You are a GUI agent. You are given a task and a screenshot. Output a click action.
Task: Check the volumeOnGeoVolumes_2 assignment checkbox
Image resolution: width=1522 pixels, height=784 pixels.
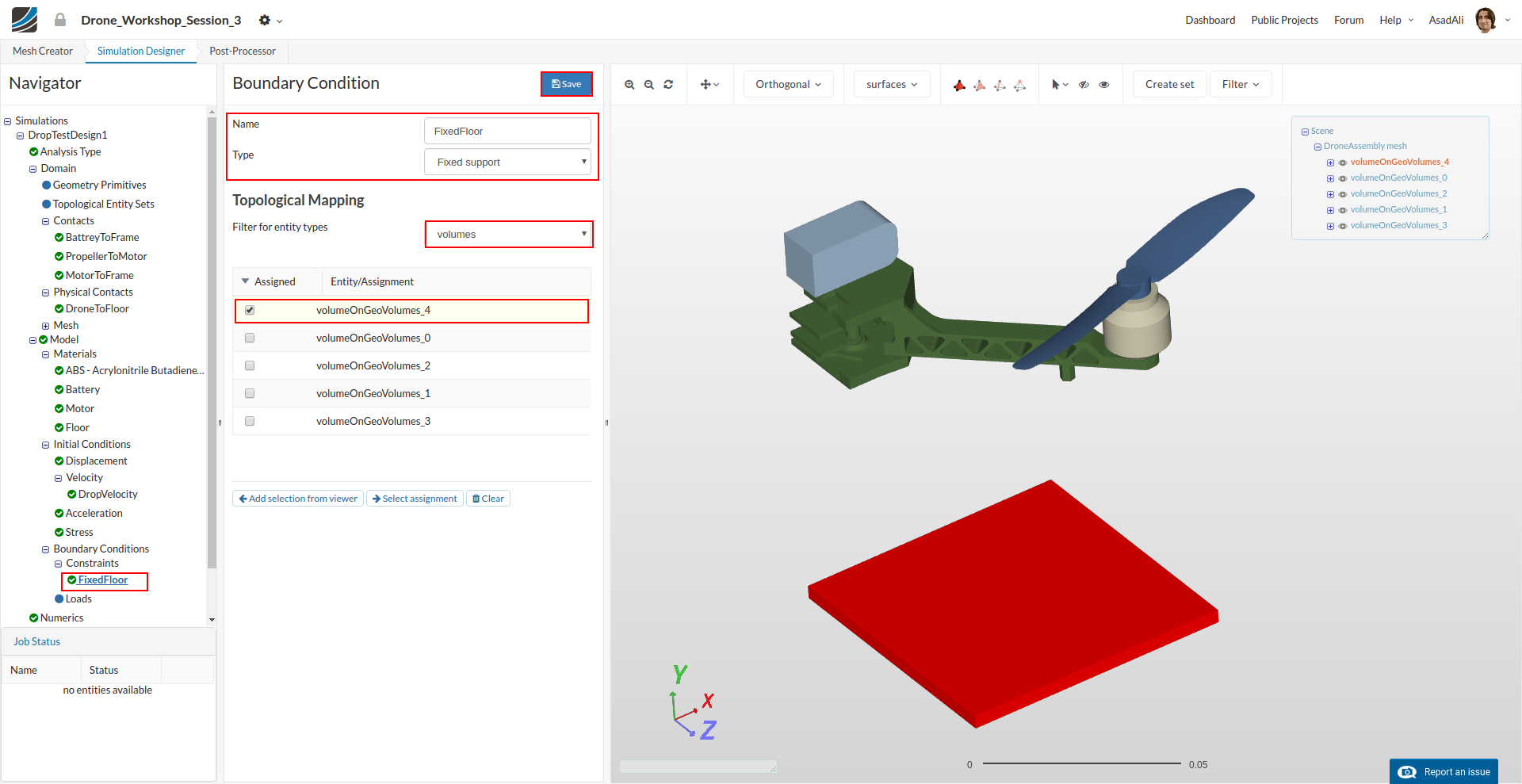click(250, 366)
